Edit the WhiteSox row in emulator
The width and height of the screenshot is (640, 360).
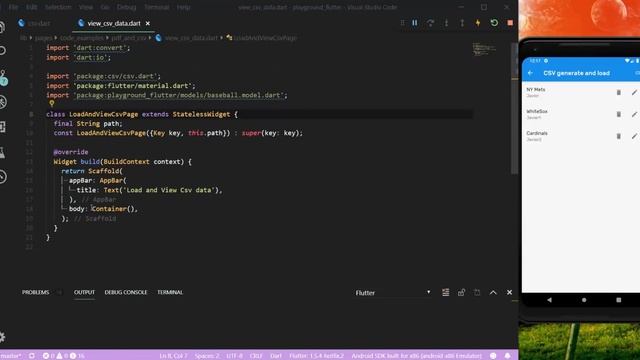click(x=634, y=114)
